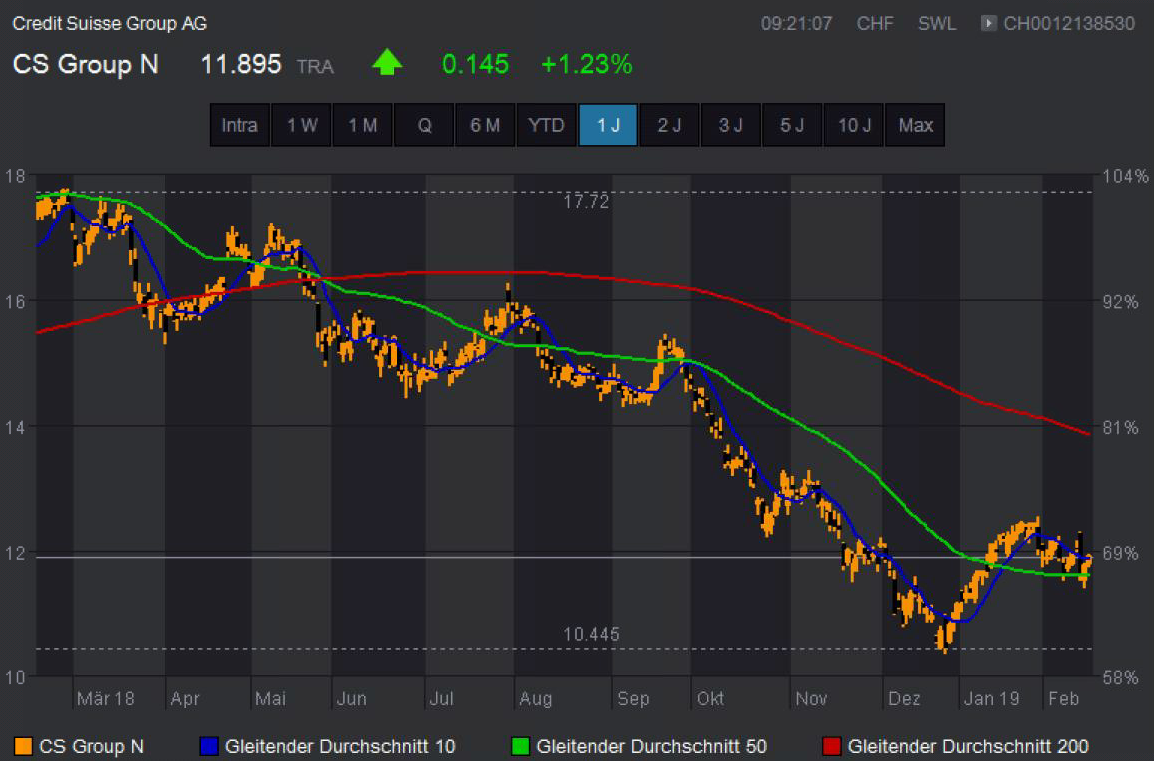1154x761 pixels.
Task: Switch to 10 J chart range
Action: (x=854, y=125)
